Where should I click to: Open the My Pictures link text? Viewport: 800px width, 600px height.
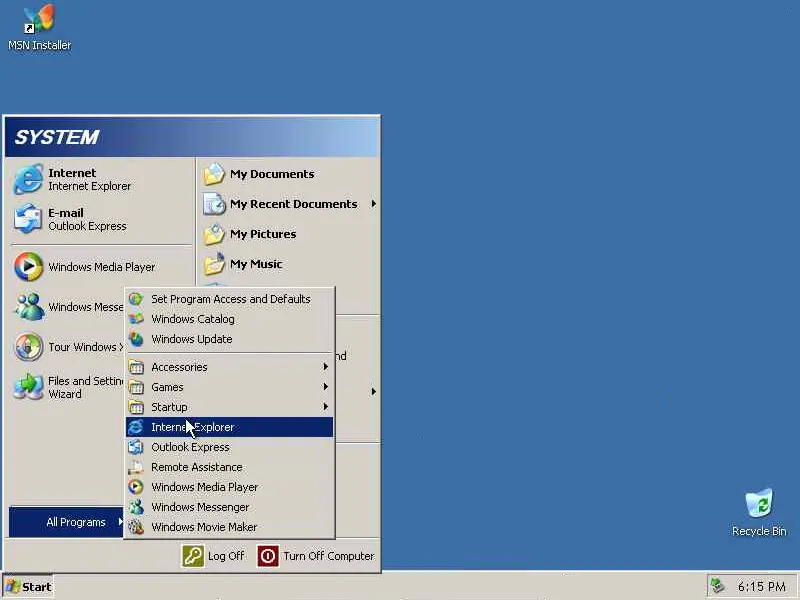[x=263, y=234]
